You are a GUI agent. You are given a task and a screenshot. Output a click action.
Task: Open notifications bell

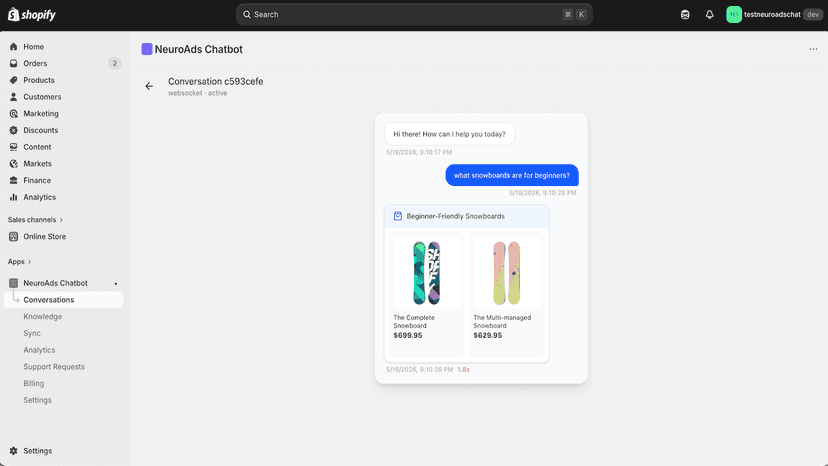pos(709,15)
